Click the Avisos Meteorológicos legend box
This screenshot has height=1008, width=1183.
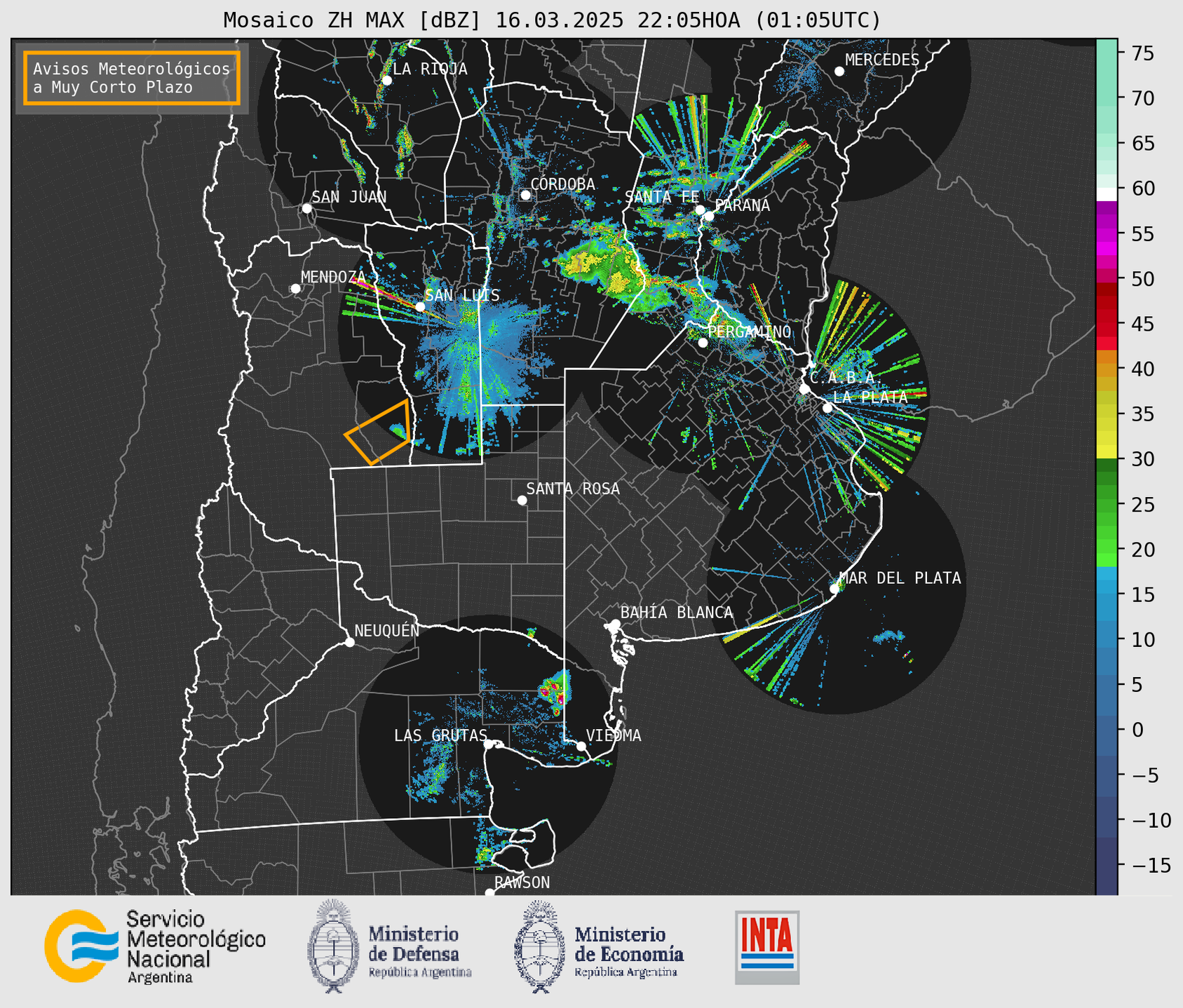pyautogui.click(x=132, y=78)
